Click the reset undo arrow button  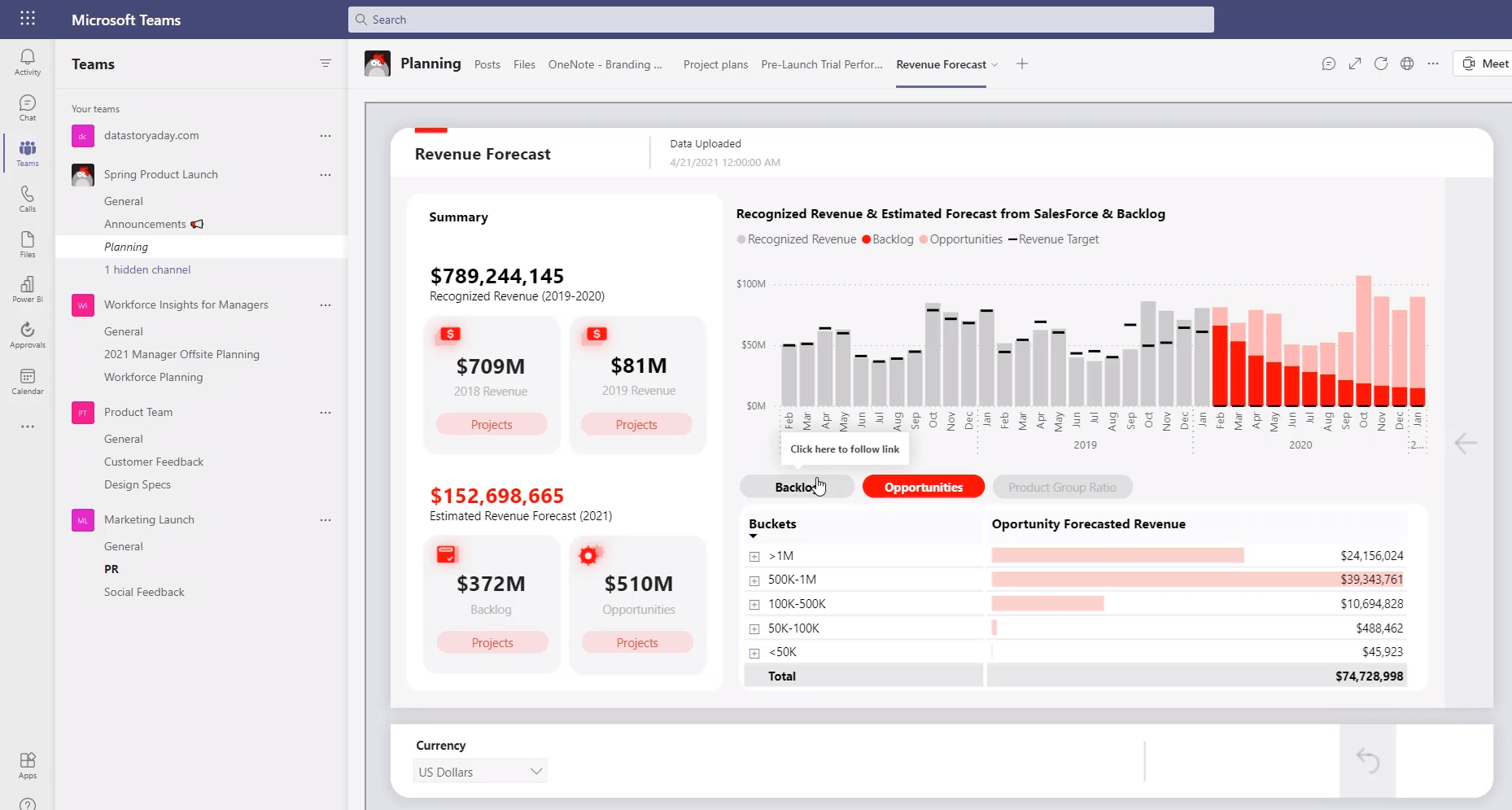click(1368, 761)
